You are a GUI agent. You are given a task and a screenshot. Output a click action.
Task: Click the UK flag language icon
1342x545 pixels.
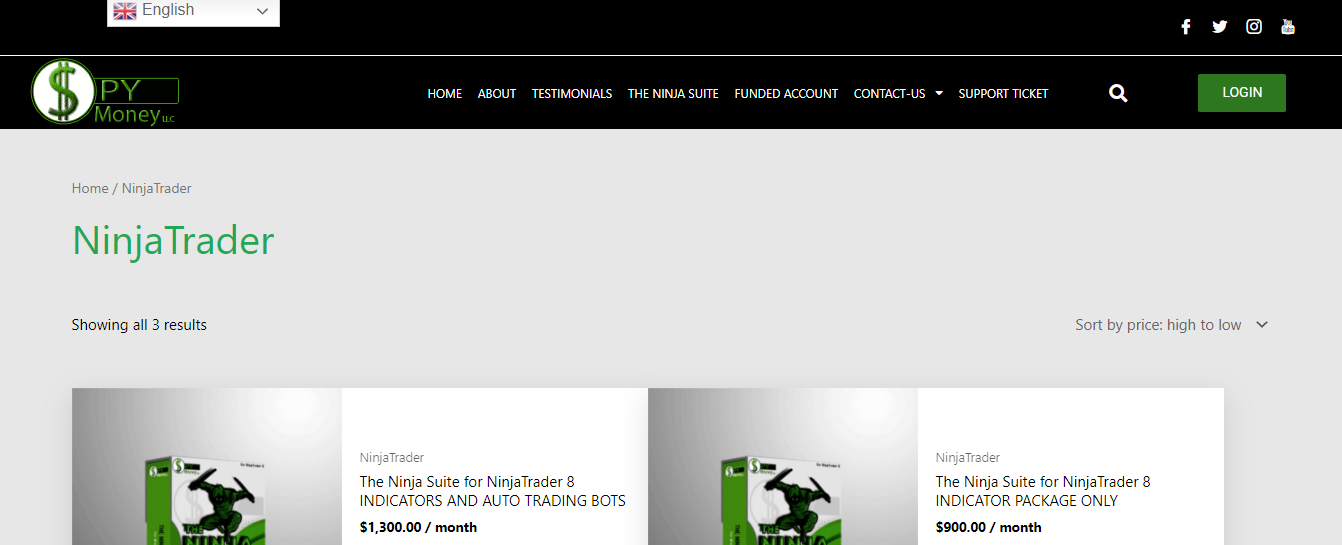click(x=124, y=11)
